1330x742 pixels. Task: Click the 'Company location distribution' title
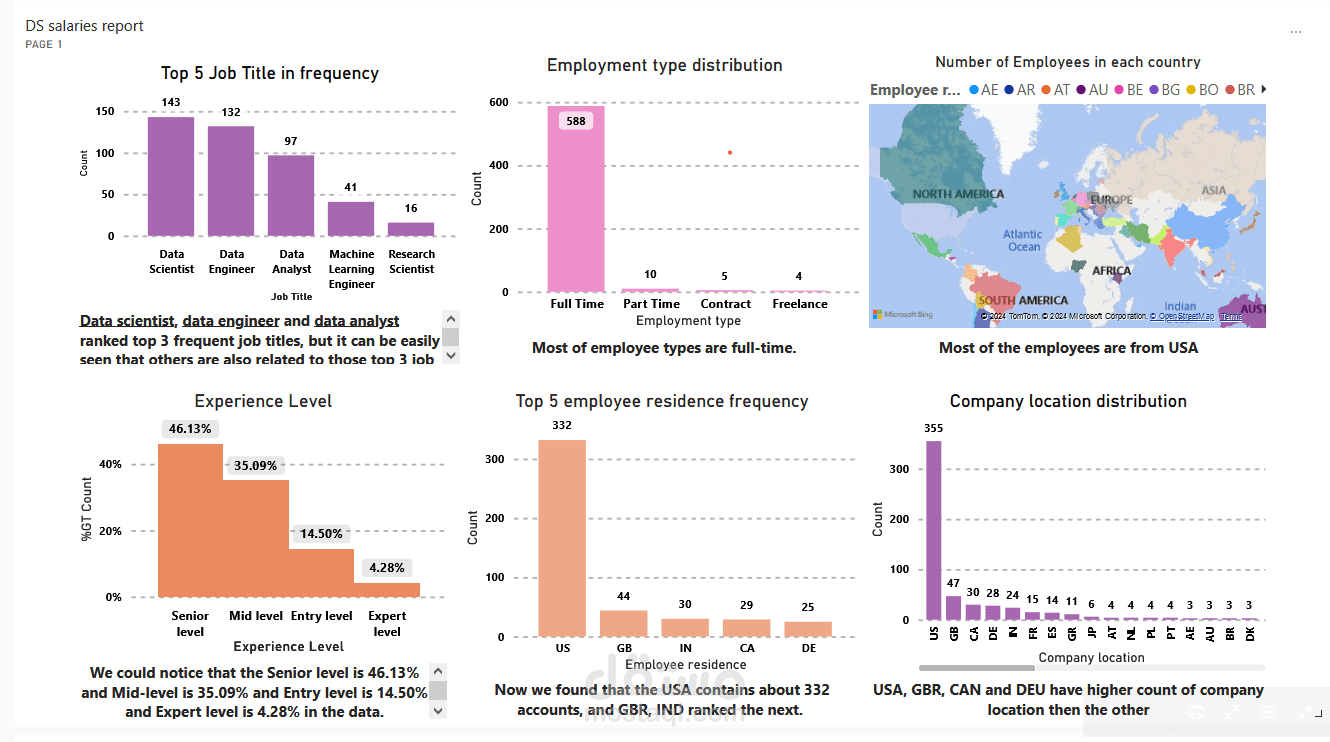coord(1068,401)
